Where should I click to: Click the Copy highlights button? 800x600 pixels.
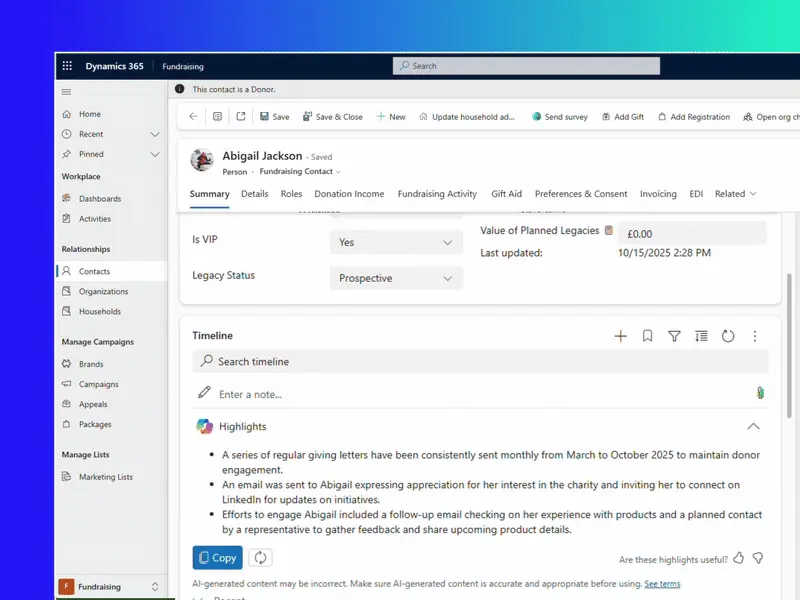point(217,558)
